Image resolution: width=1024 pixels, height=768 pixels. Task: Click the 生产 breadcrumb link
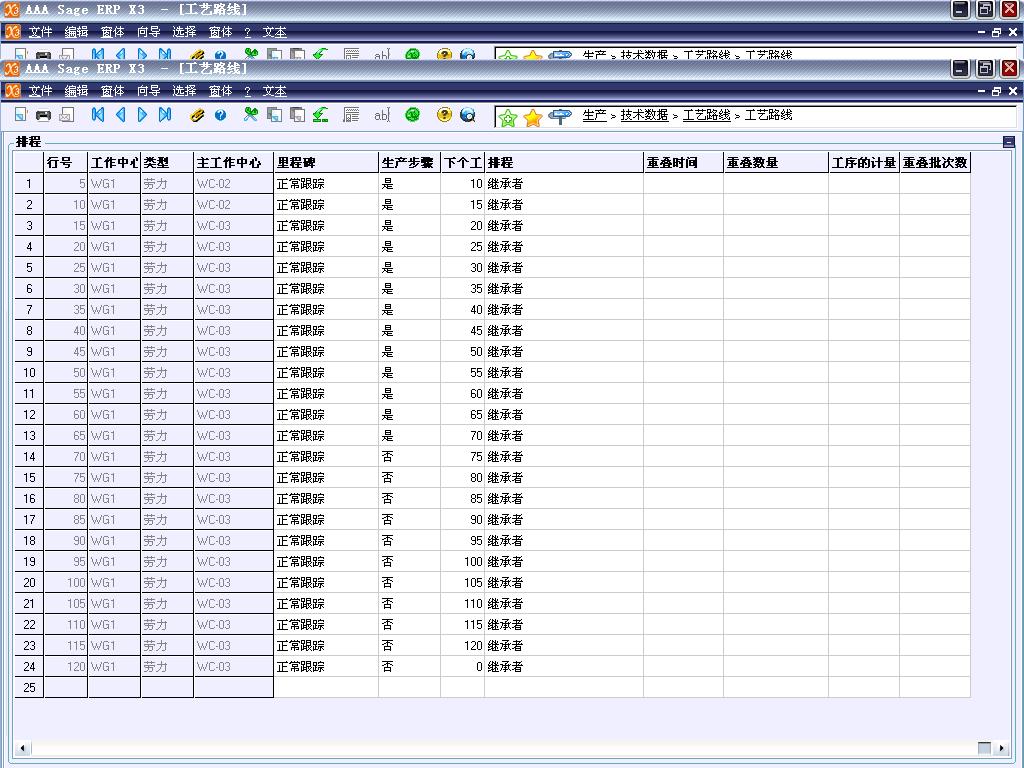point(594,116)
